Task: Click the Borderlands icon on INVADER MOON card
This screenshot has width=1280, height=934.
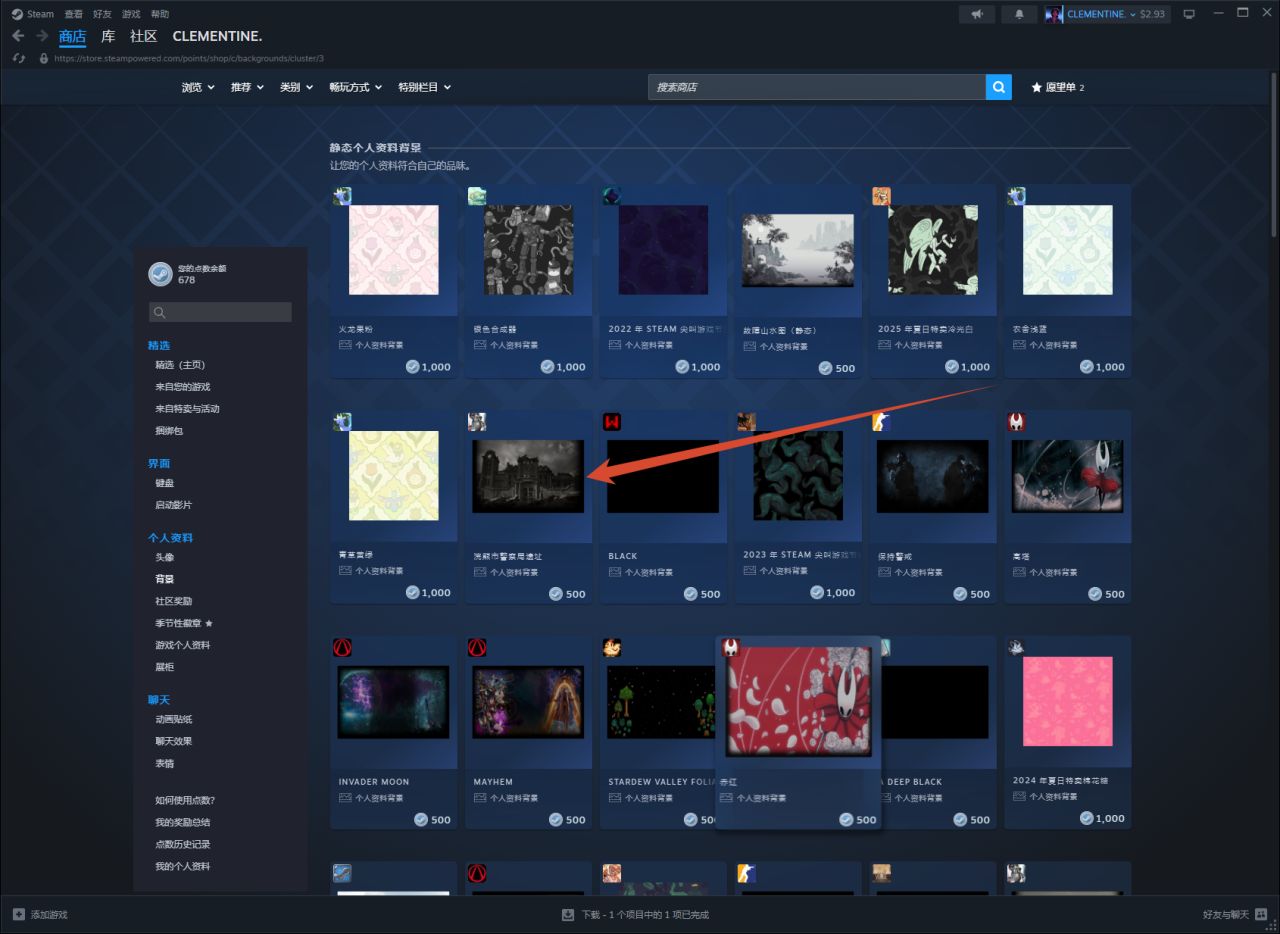Action: click(342, 648)
